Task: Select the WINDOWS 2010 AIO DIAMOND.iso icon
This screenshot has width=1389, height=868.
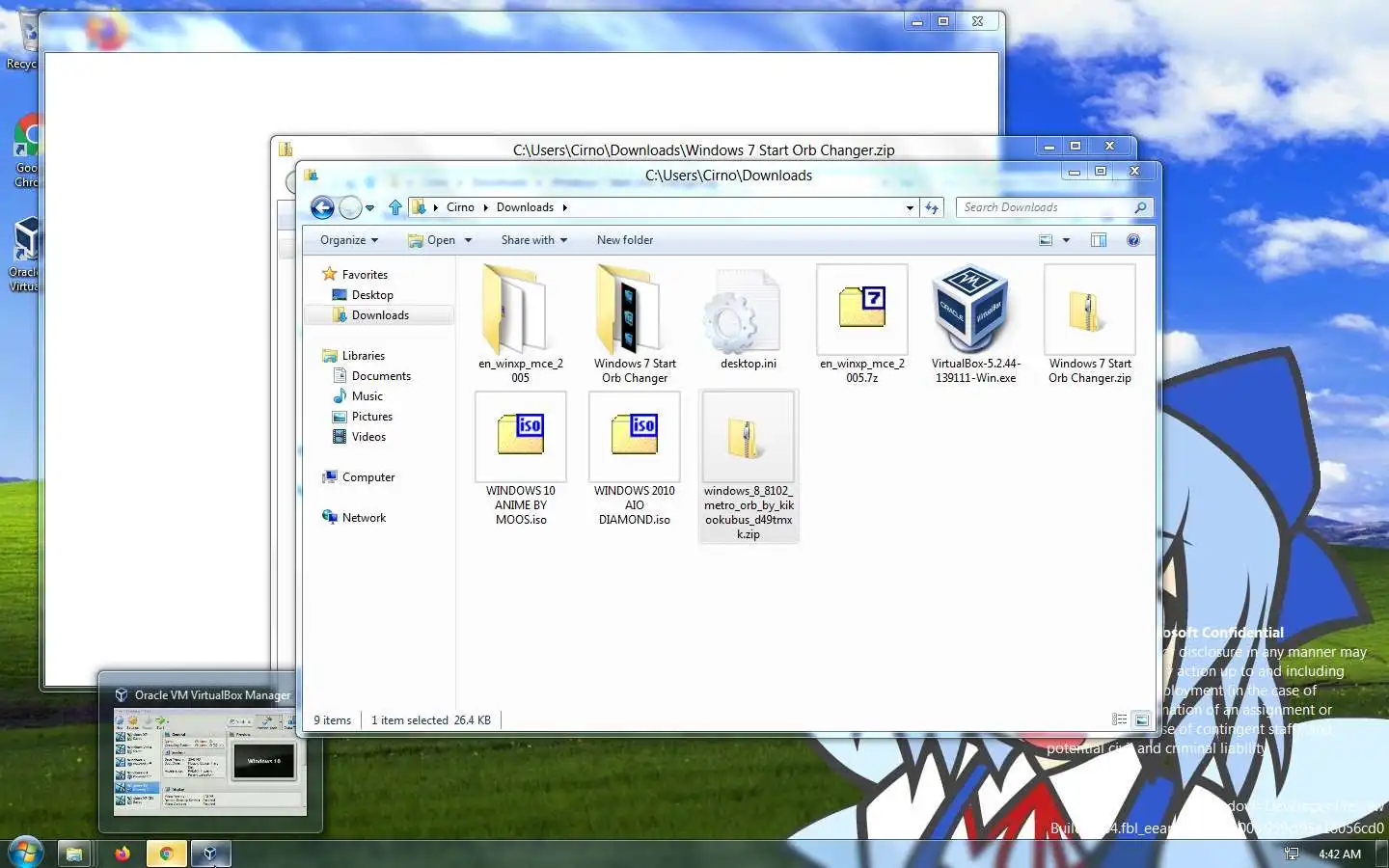Action: (634, 436)
